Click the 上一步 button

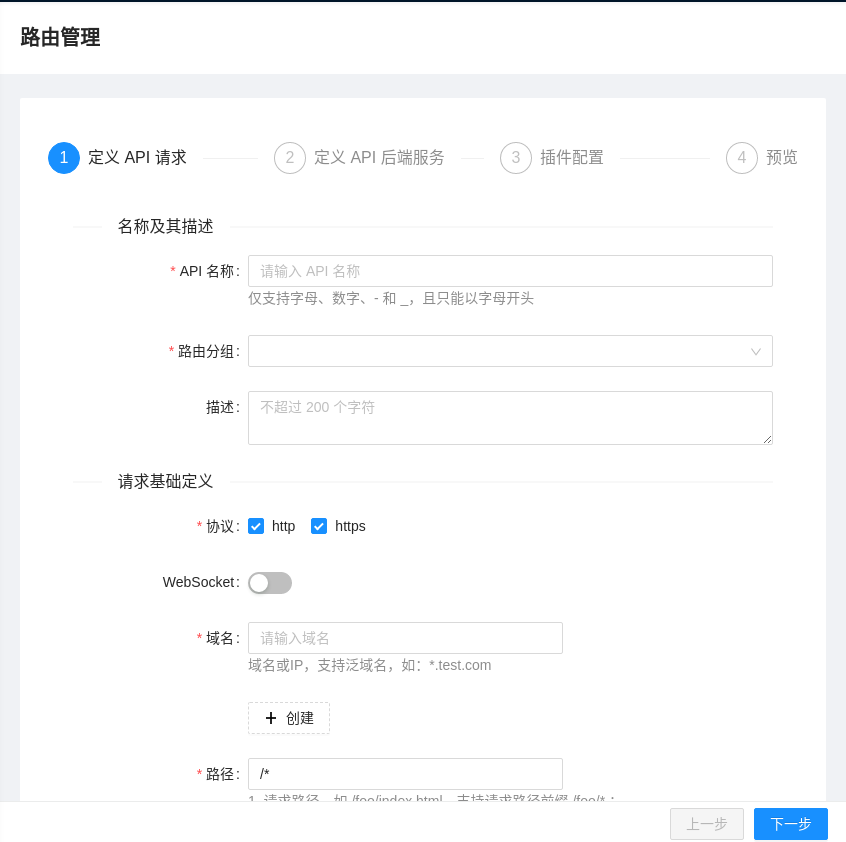pyautogui.click(x=707, y=824)
